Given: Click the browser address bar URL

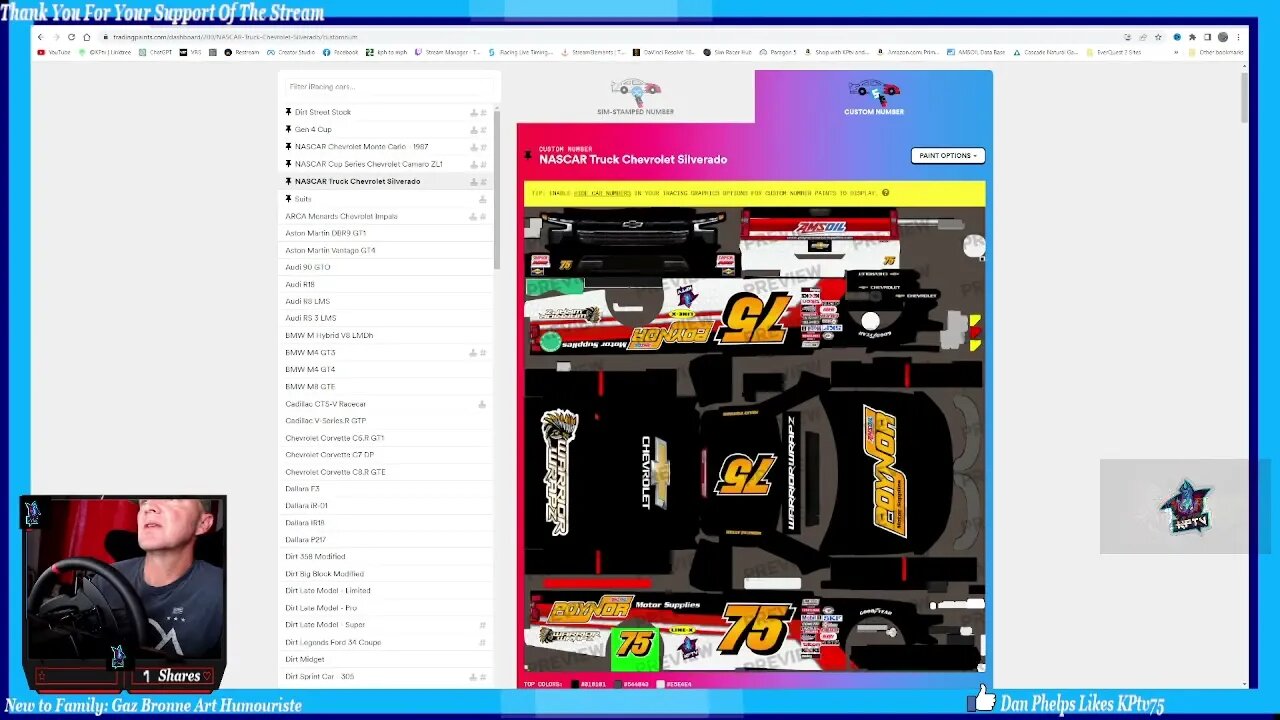Looking at the screenshot, I should tap(234, 37).
